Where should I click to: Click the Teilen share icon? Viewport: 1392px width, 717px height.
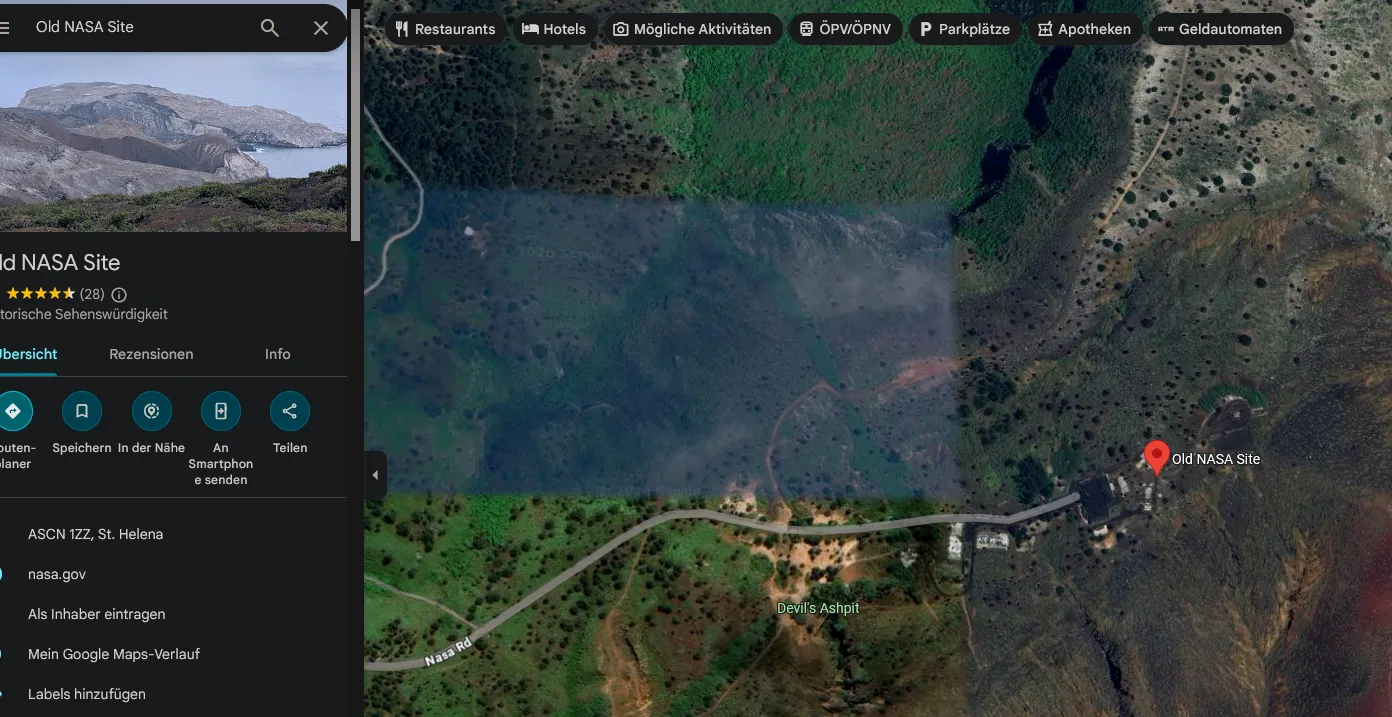[290, 411]
